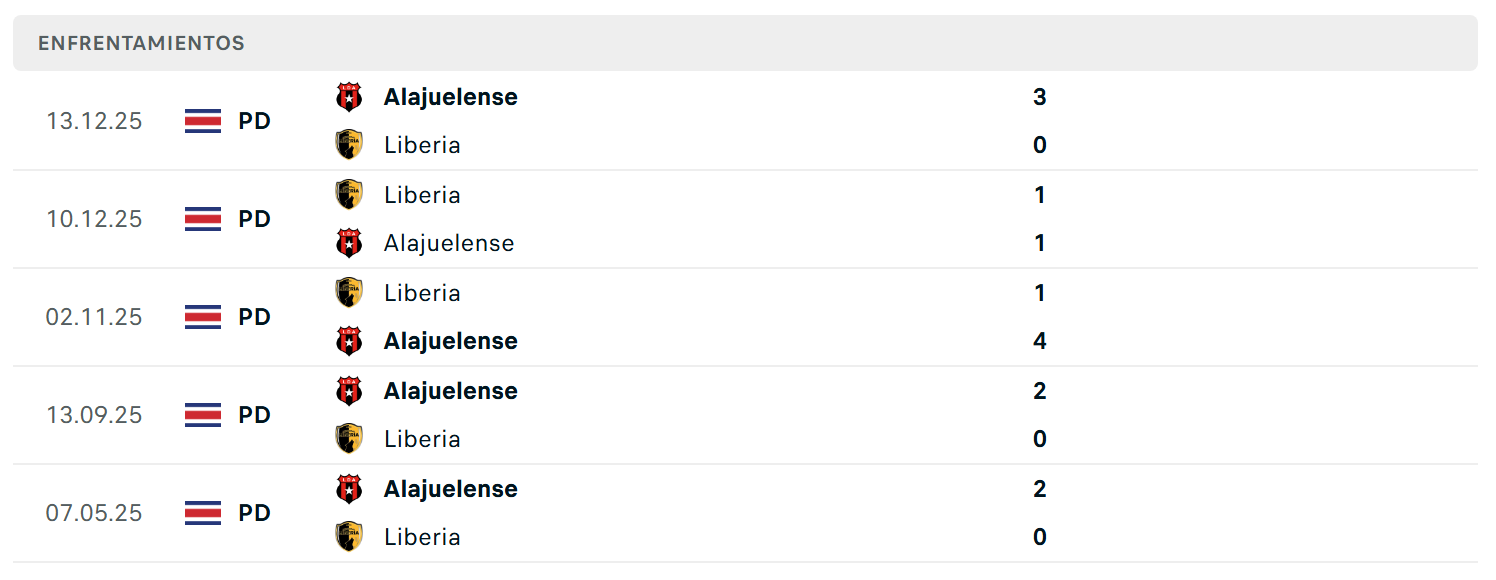Open Liberia team name in 13.09.25 match
This screenshot has width=1496, height=580.
tap(422, 439)
